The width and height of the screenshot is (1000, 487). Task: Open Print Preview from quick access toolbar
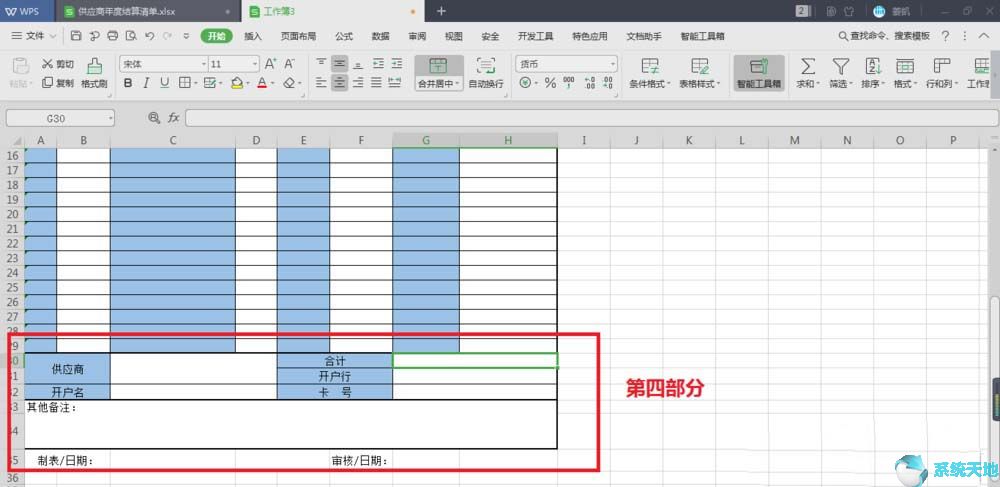(x=131, y=36)
